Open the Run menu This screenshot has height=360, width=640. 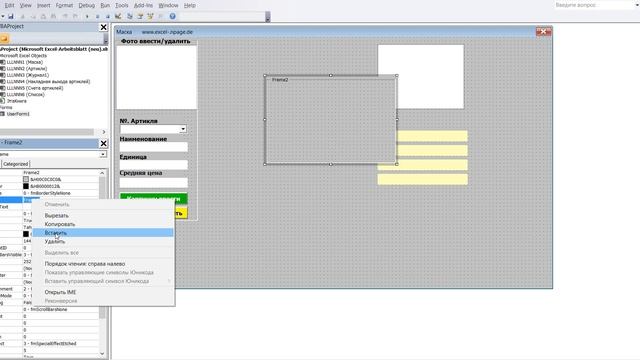pos(105,5)
